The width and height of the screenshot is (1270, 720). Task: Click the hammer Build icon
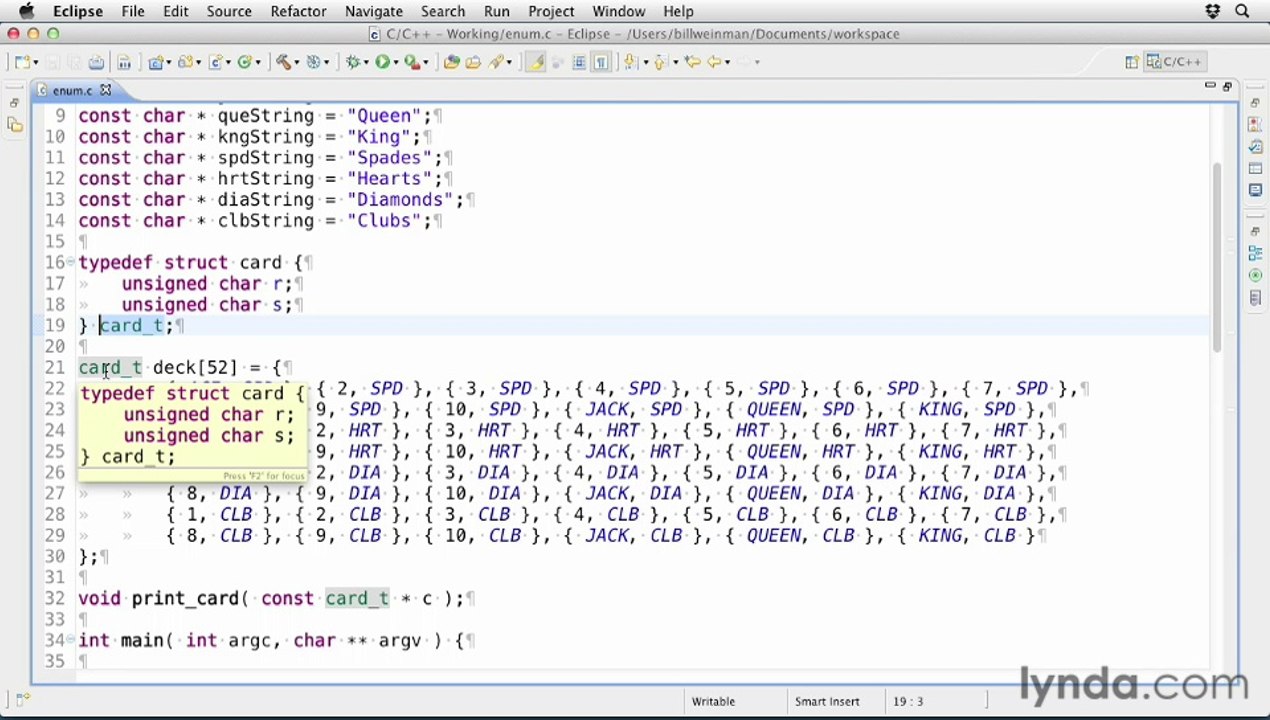tap(285, 62)
